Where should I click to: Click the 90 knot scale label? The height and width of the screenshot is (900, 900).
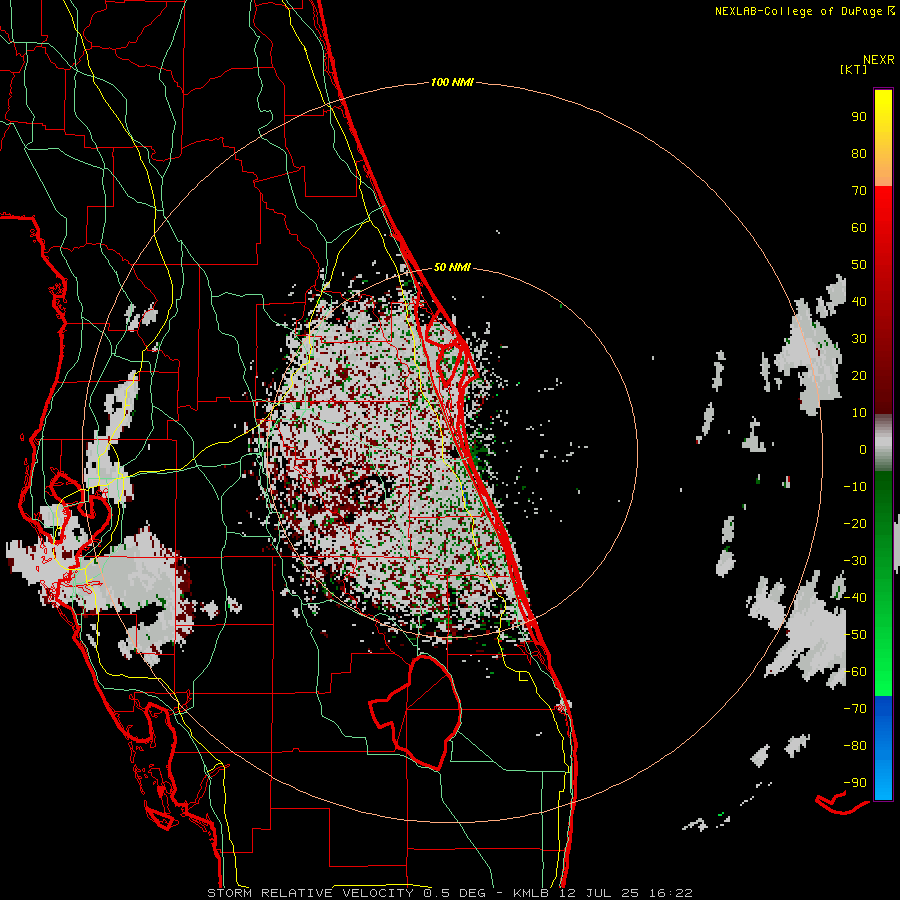point(859,117)
